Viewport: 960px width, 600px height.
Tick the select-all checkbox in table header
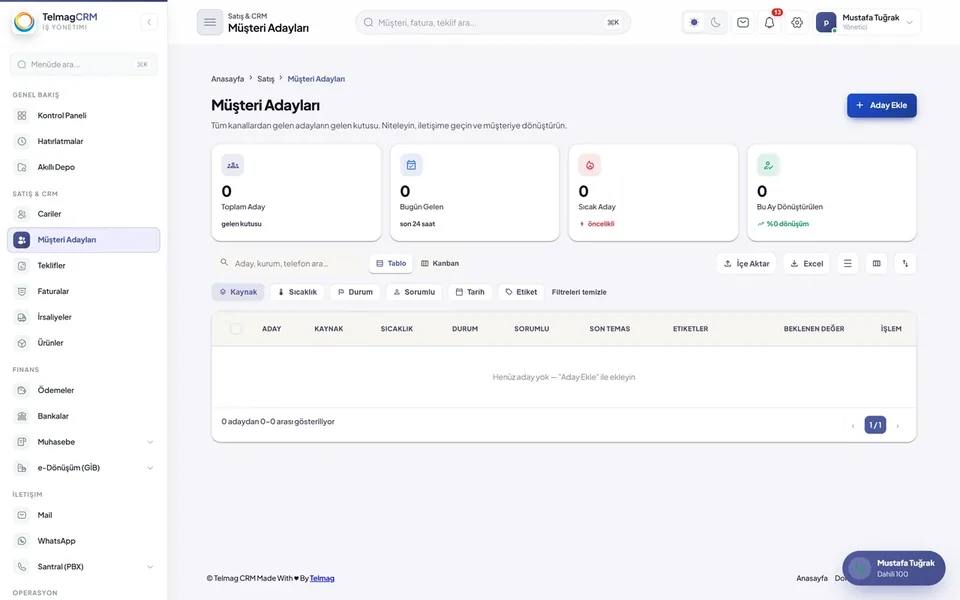236,329
